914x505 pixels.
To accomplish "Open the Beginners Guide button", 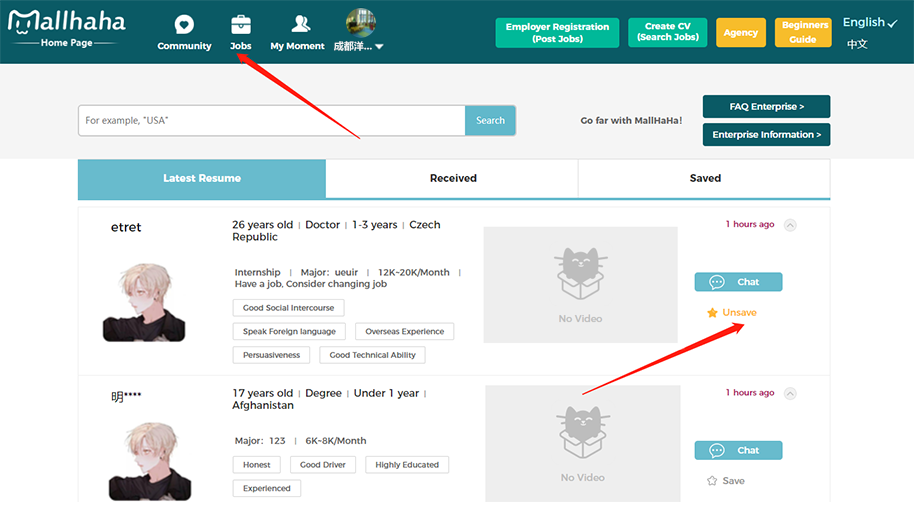I will coord(803,32).
